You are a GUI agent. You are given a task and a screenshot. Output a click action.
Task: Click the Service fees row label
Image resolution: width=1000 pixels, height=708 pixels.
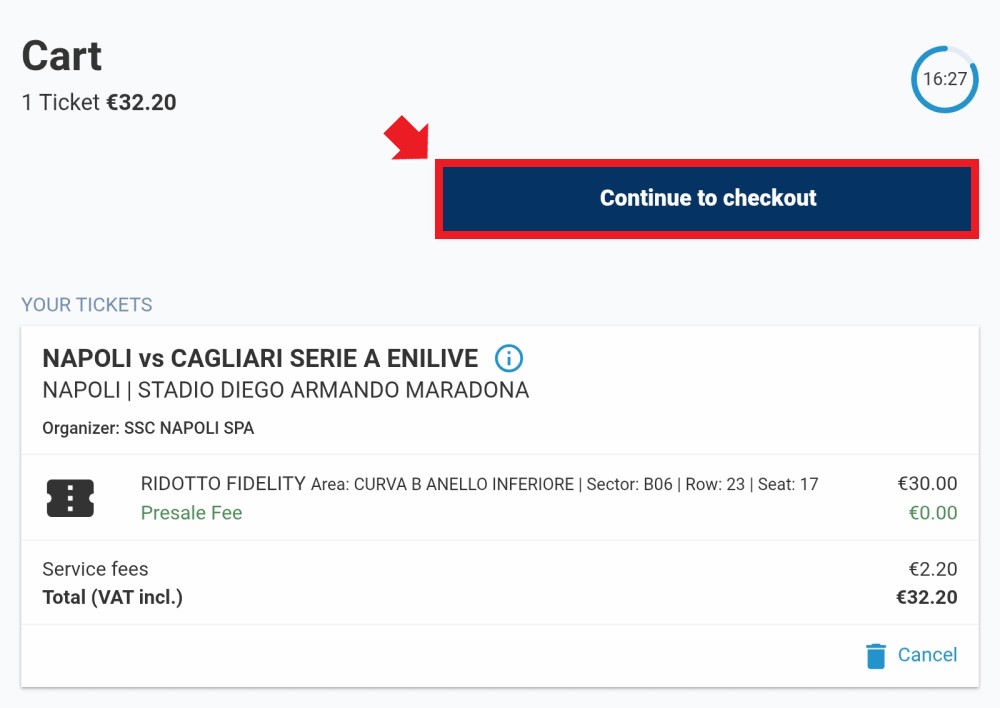(x=95, y=569)
